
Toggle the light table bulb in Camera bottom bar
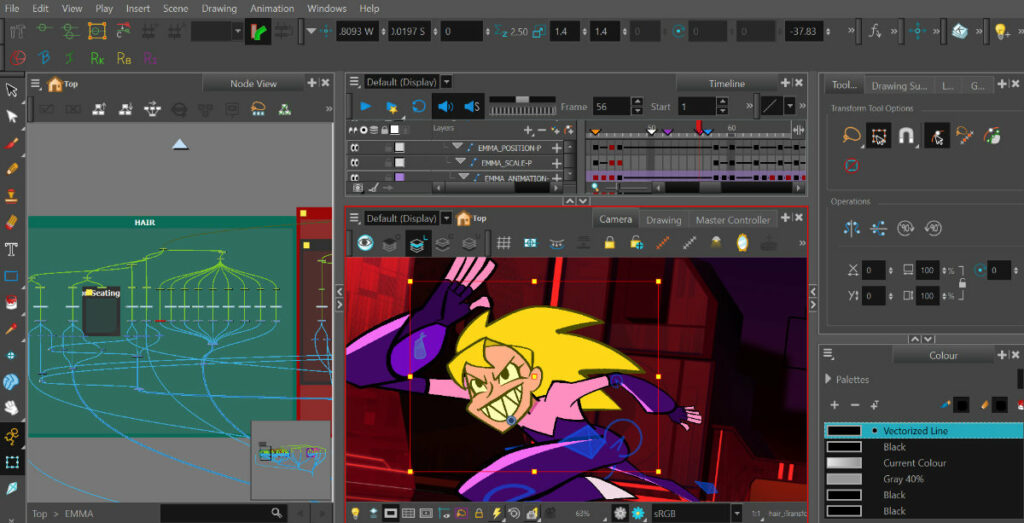pyautogui.click(x=355, y=513)
